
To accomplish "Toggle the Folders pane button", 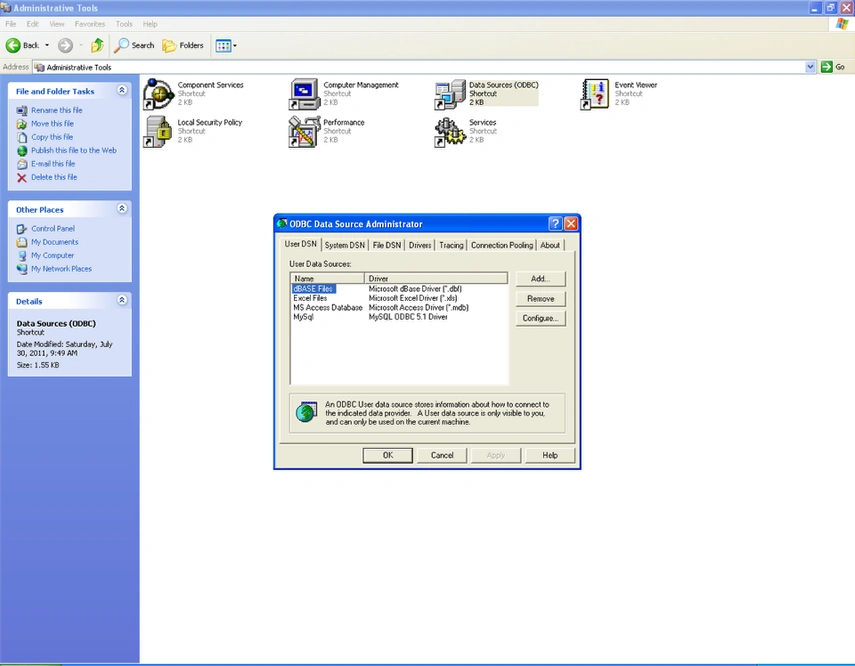I will (x=184, y=45).
